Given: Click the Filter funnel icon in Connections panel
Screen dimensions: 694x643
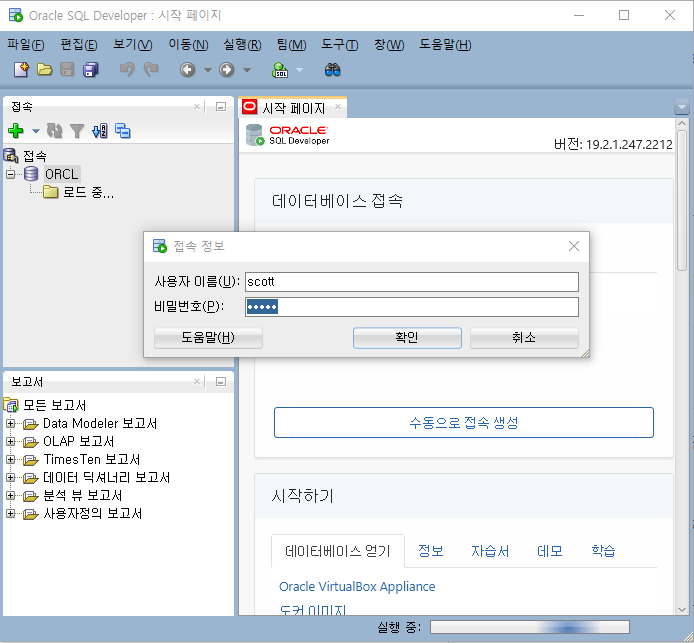Looking at the screenshot, I should (77, 131).
